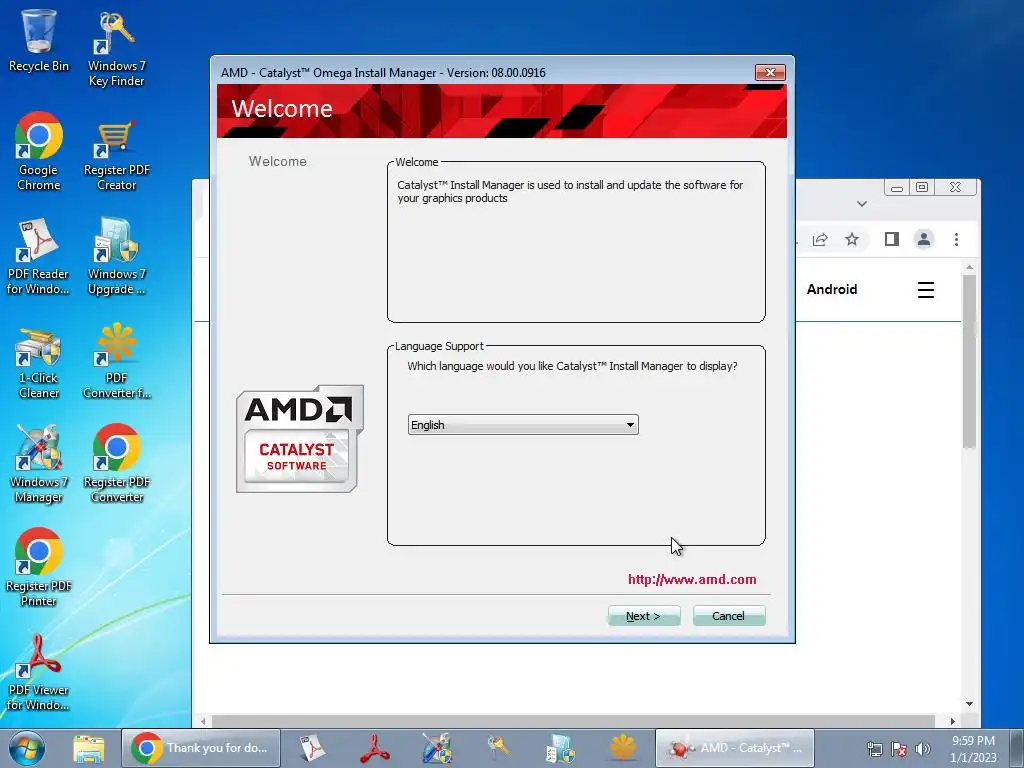1024x768 pixels.
Task: Click Chrome horizontal scrollbar right arrow
Action: coord(953,721)
